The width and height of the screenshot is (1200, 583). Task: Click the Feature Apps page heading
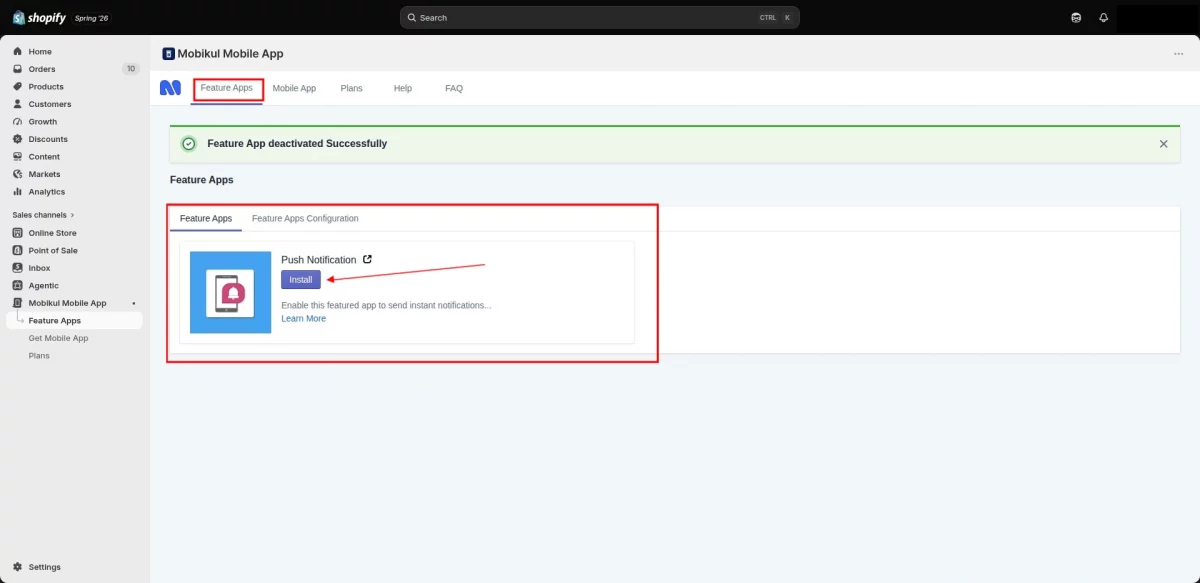(x=202, y=180)
